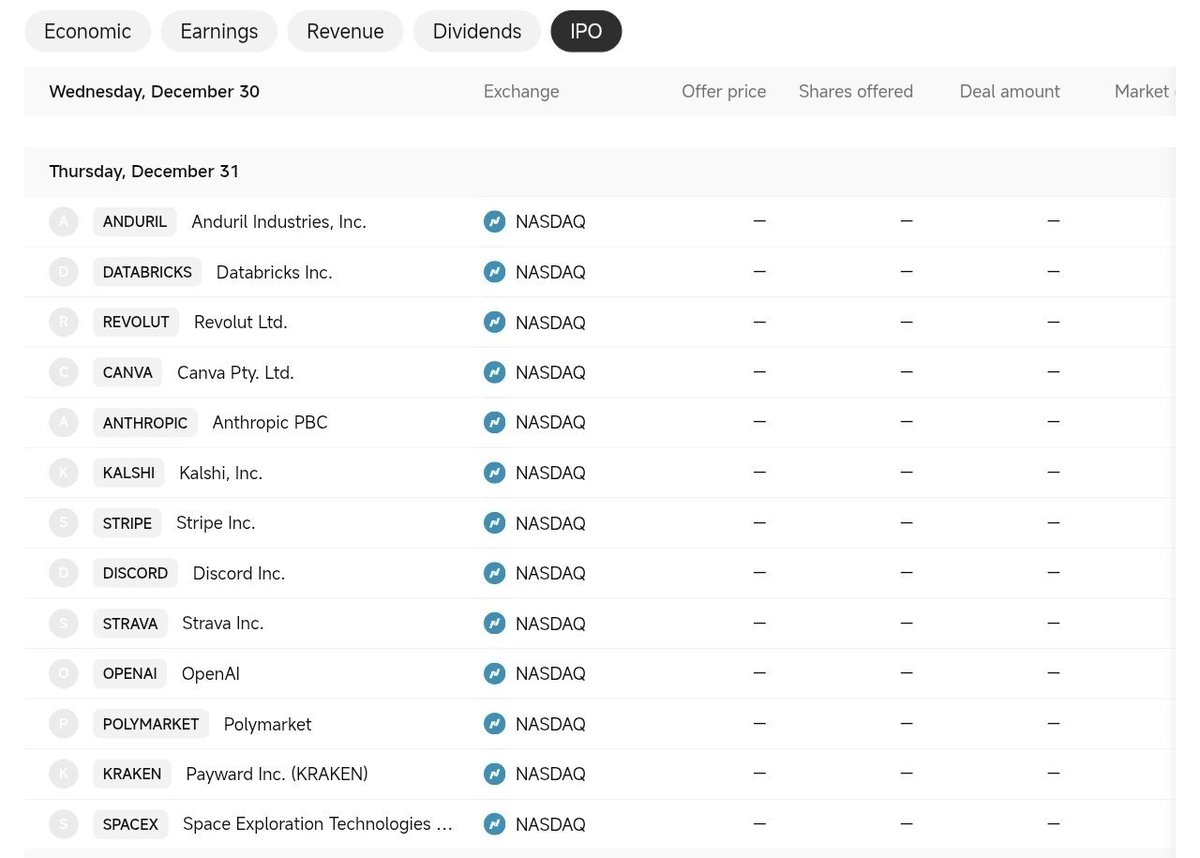Click the Canva letter avatar icon

pyautogui.click(x=64, y=372)
